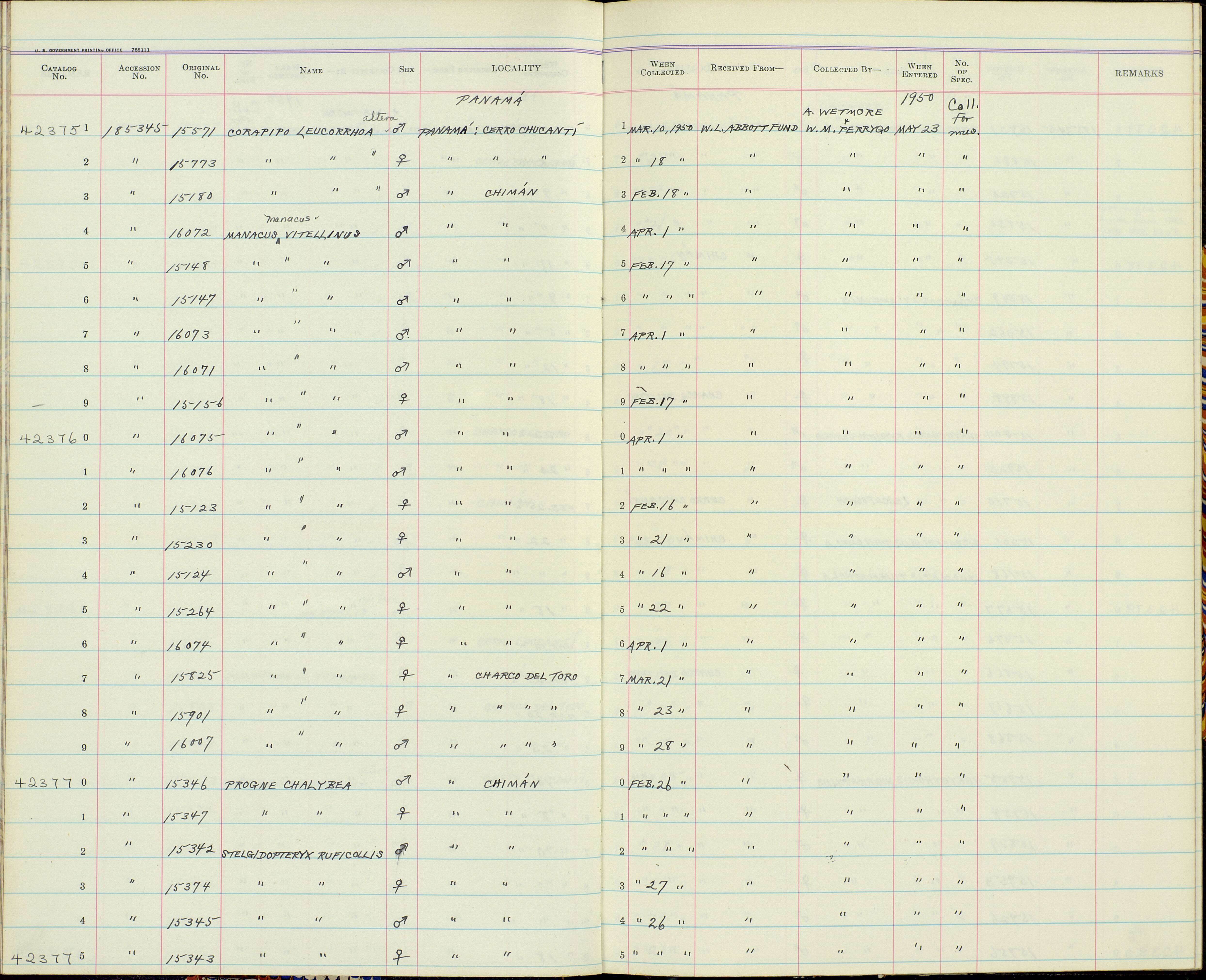Click the Received From column header

(747, 68)
